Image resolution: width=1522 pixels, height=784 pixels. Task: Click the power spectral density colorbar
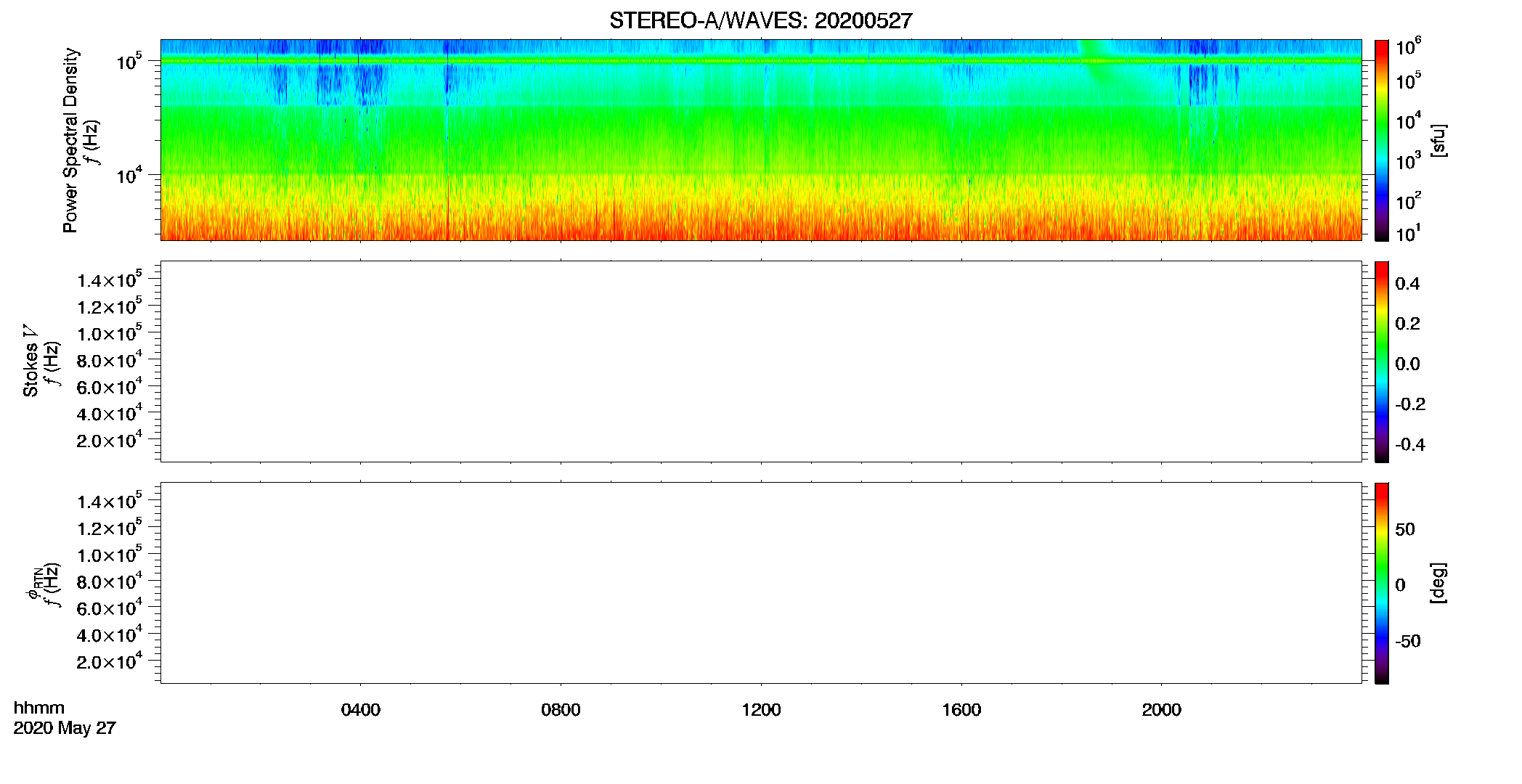1381,140
